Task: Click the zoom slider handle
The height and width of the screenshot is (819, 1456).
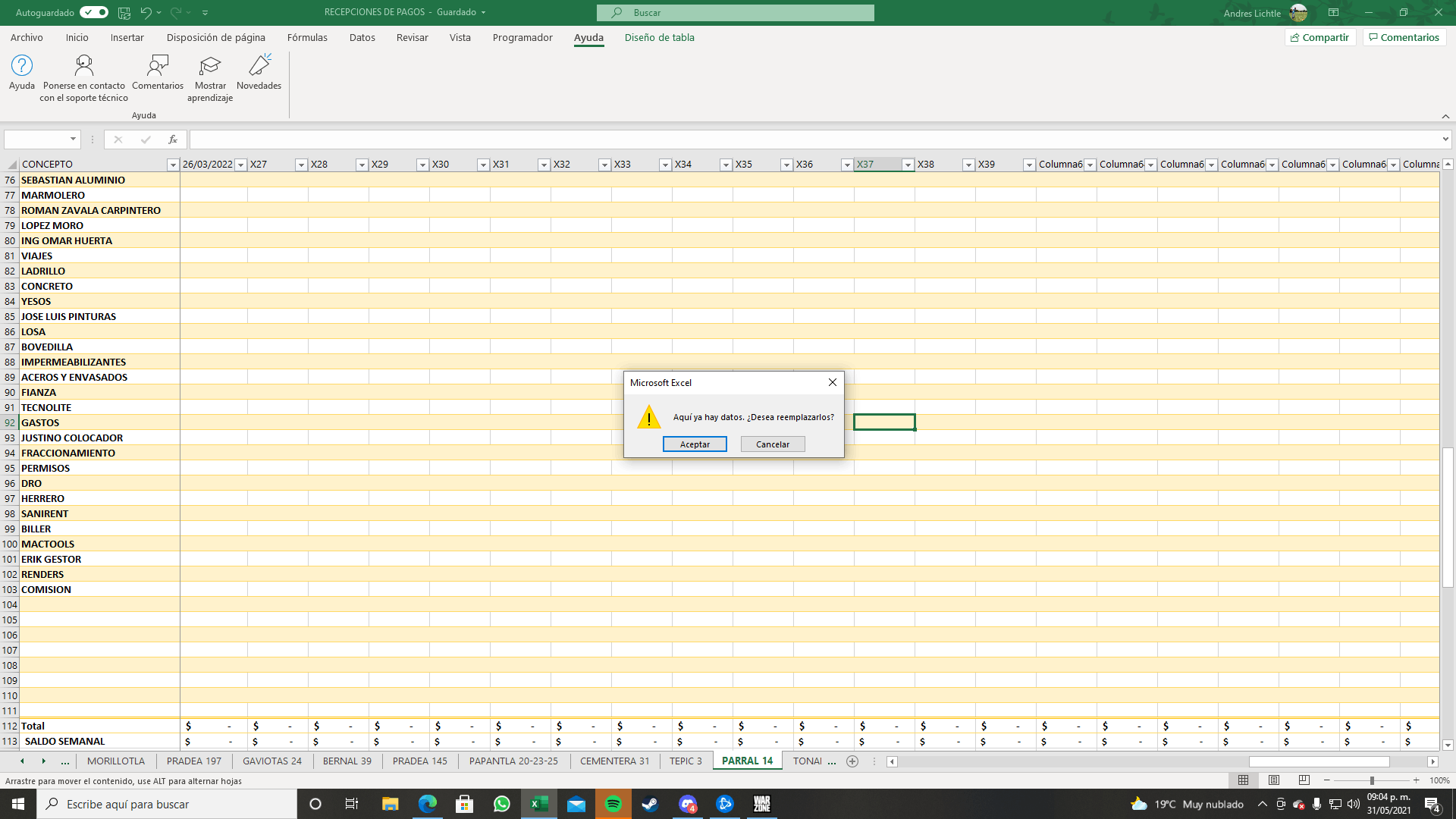Action: click(1371, 780)
